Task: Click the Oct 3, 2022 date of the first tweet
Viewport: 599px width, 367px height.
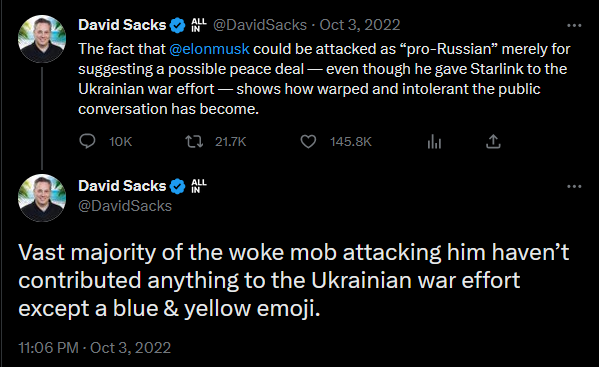Action: [359, 25]
